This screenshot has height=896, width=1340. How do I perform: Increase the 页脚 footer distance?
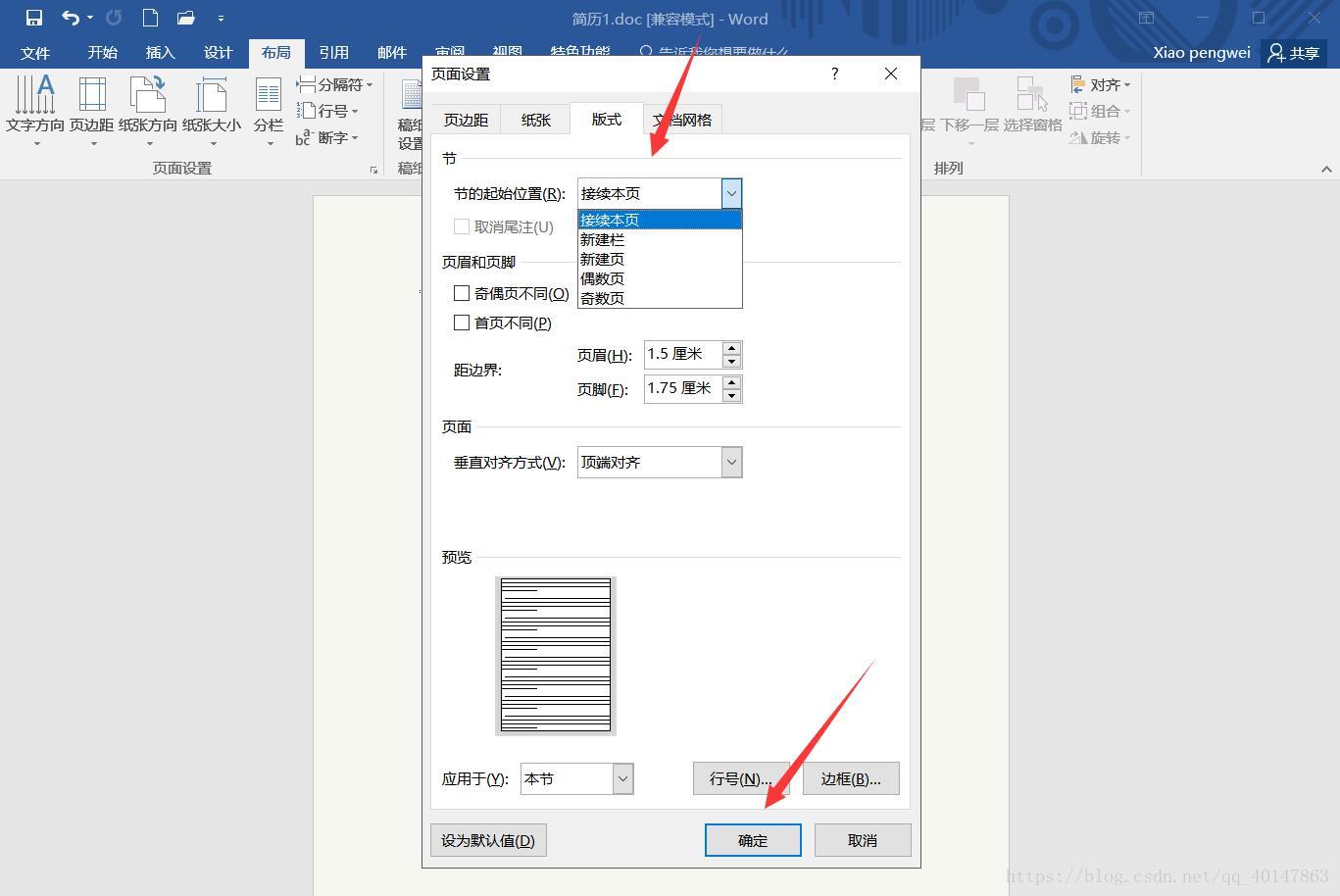(x=731, y=382)
